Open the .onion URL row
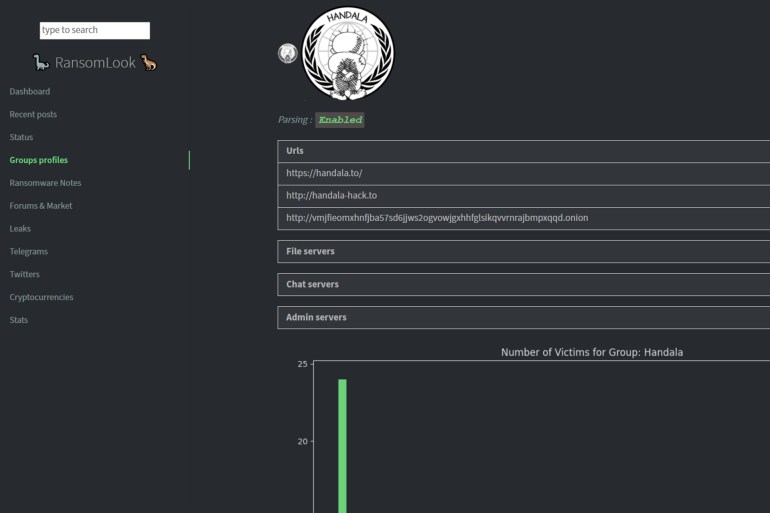This screenshot has width=770, height=513. click(523, 218)
